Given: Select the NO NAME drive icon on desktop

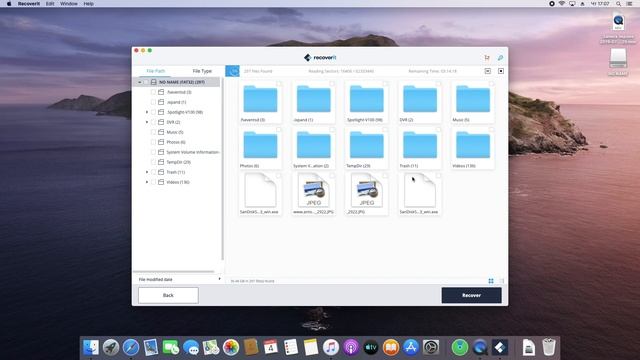Looking at the screenshot, I should pos(618,60).
